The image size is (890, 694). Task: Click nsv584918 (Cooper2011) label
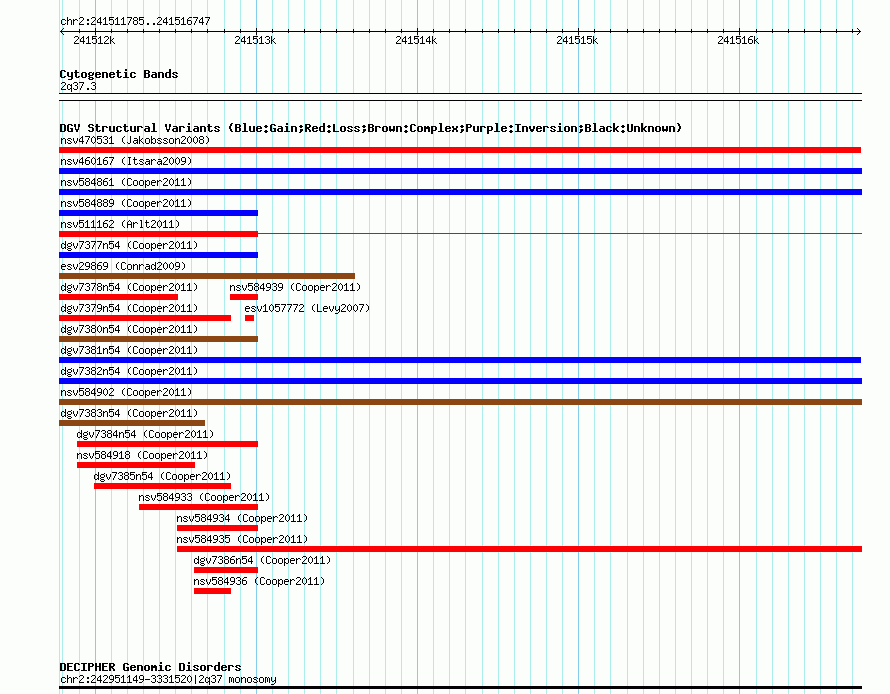tap(142, 455)
